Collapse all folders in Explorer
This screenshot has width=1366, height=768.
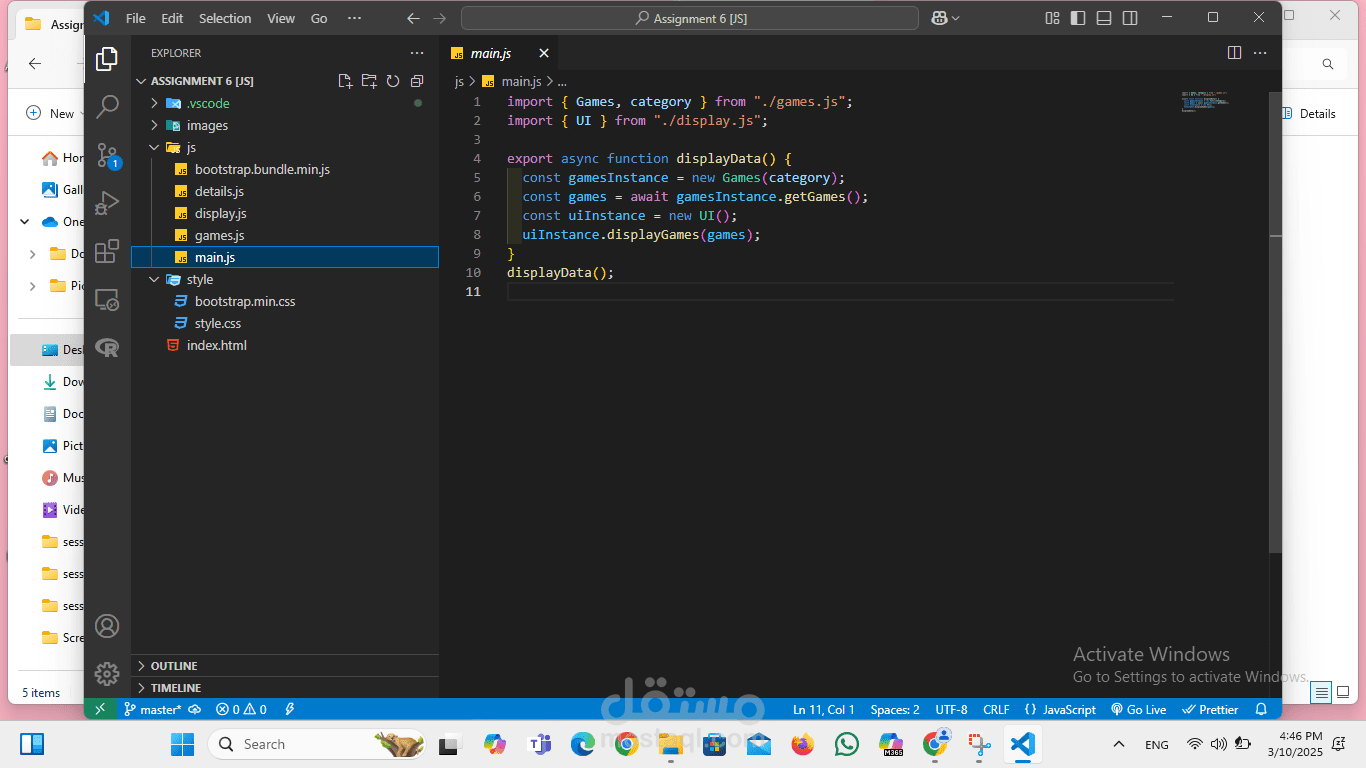pyautogui.click(x=417, y=81)
